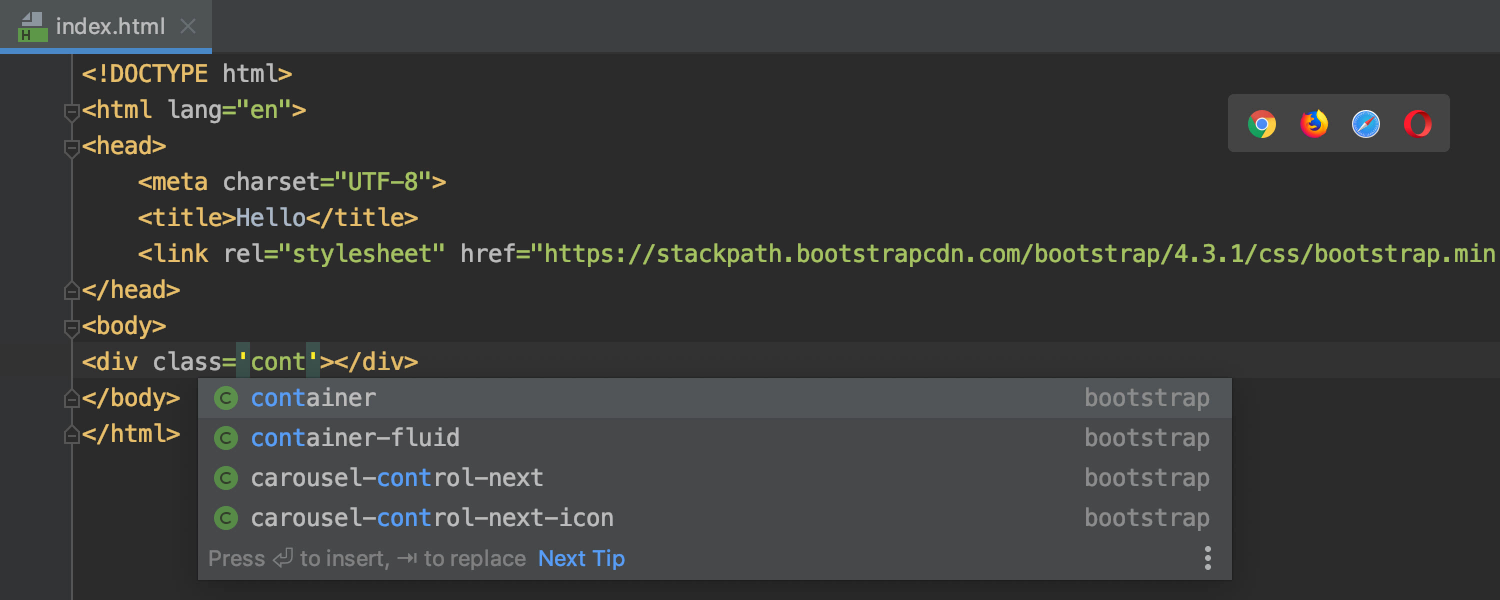
Task: Pick carousel-control-next-icon from suggestions
Action: (x=432, y=518)
